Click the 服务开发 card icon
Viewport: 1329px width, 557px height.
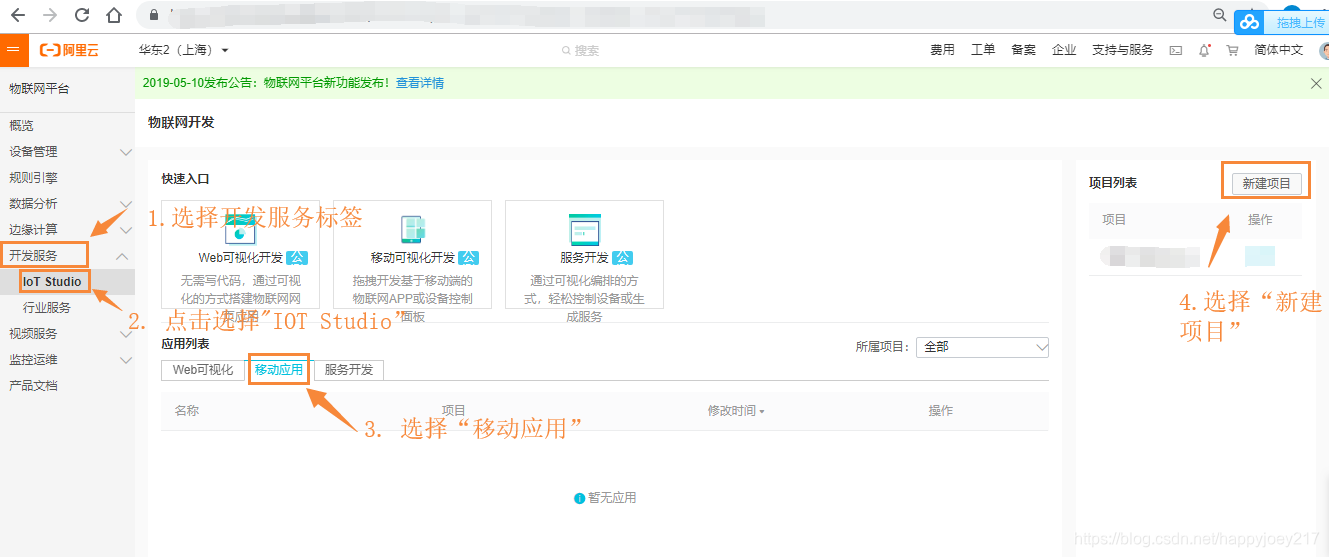click(584, 229)
